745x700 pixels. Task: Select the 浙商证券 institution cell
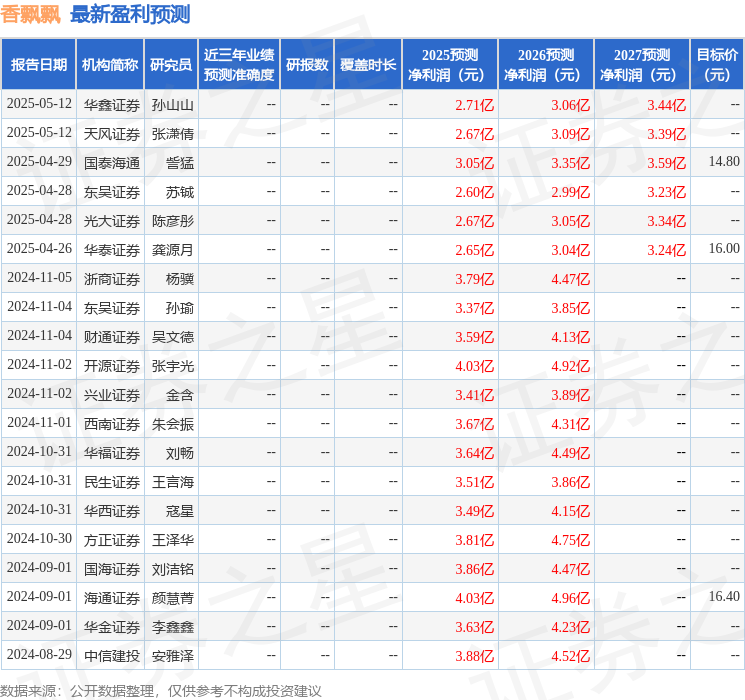point(112,279)
